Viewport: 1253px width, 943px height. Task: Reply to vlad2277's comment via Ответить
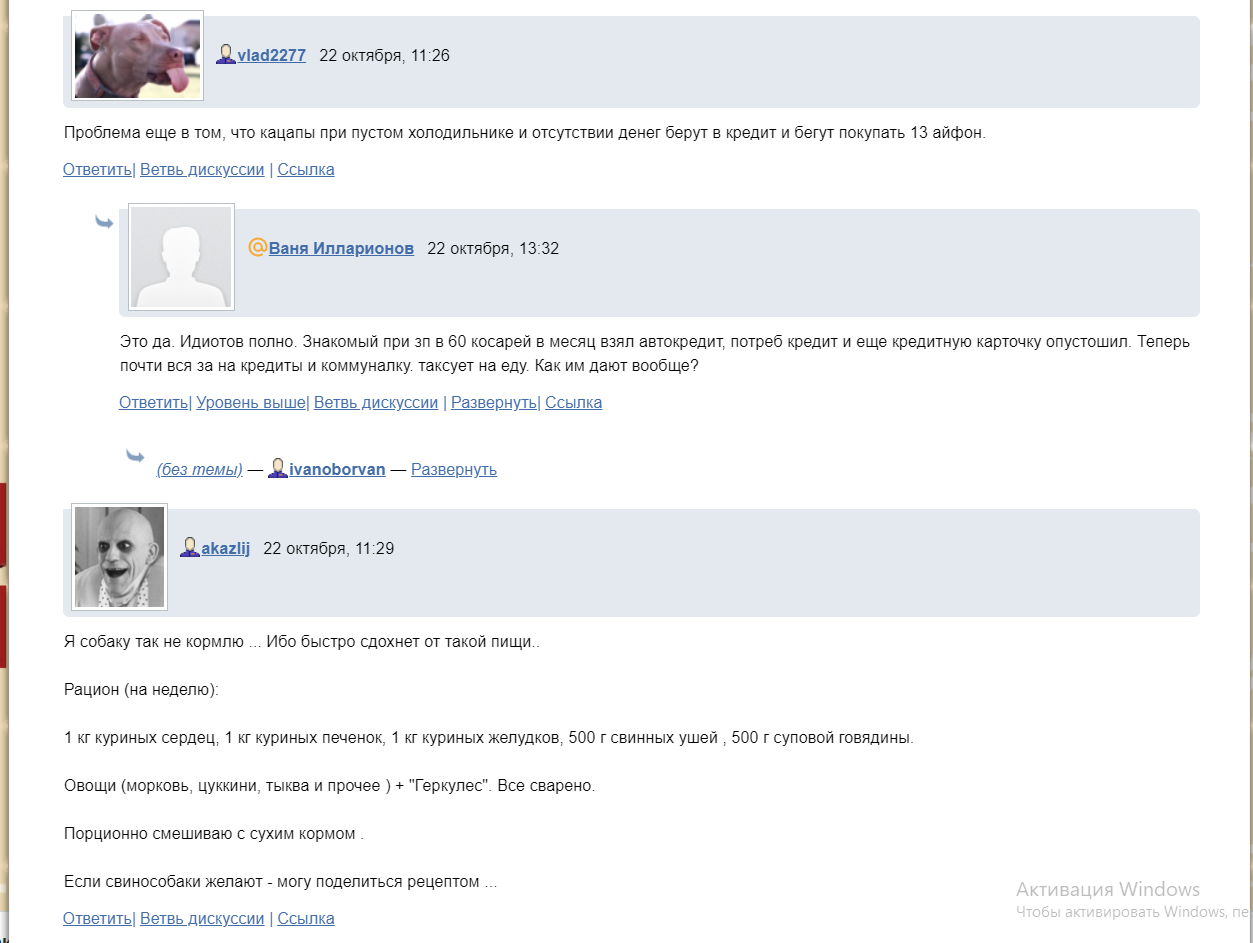(x=97, y=169)
